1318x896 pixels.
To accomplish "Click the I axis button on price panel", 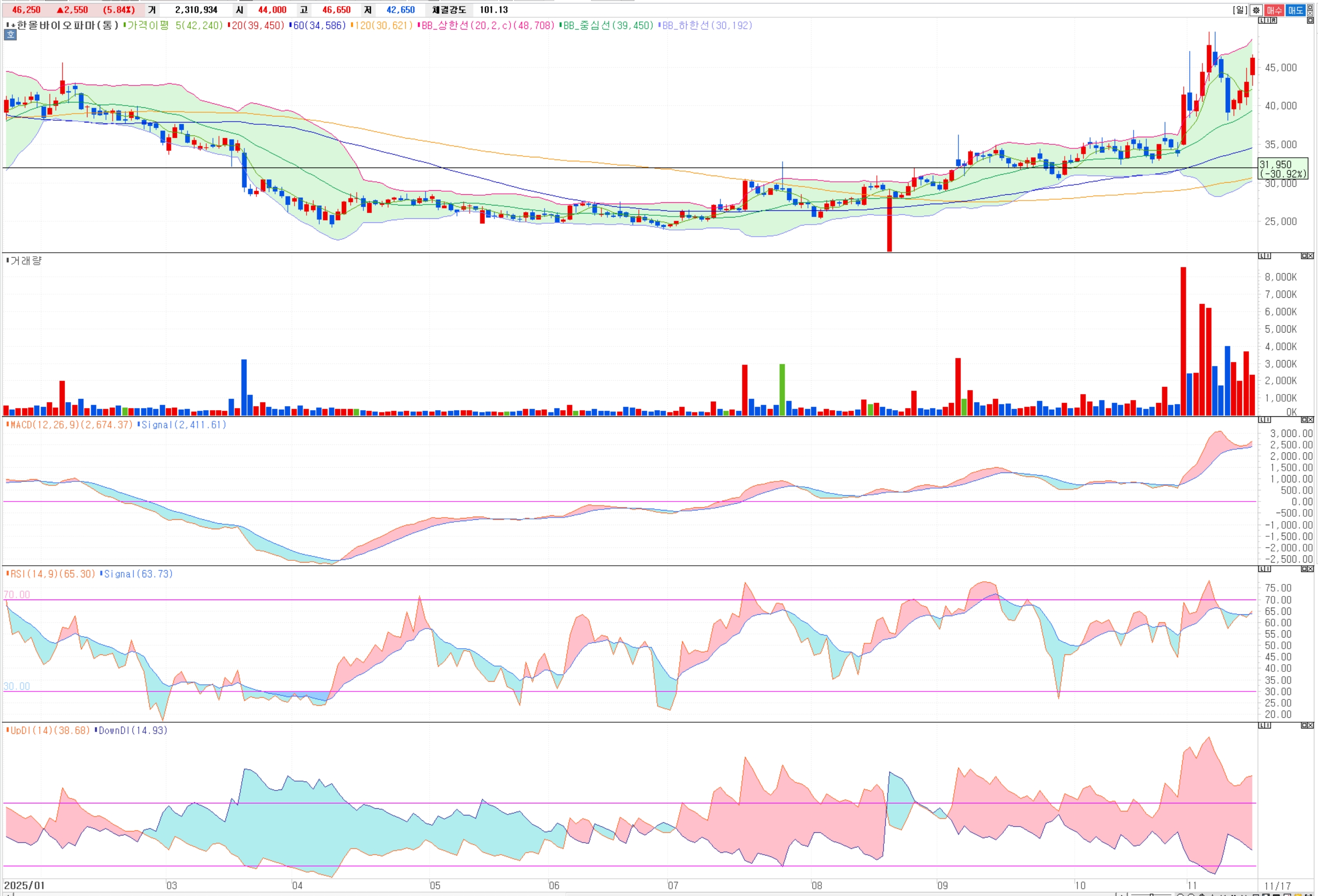I will [1268, 21].
